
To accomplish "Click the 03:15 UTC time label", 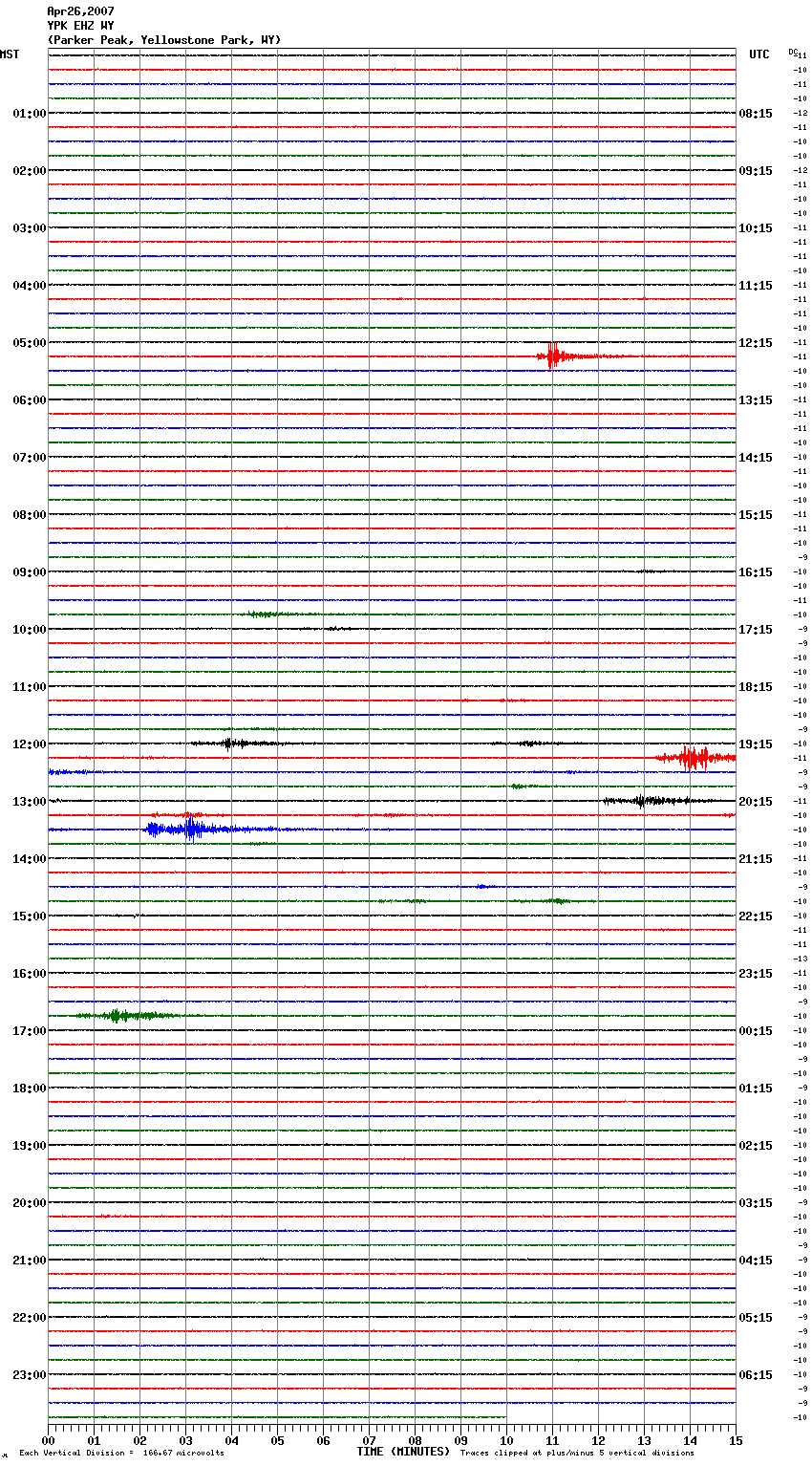I will [x=756, y=1203].
